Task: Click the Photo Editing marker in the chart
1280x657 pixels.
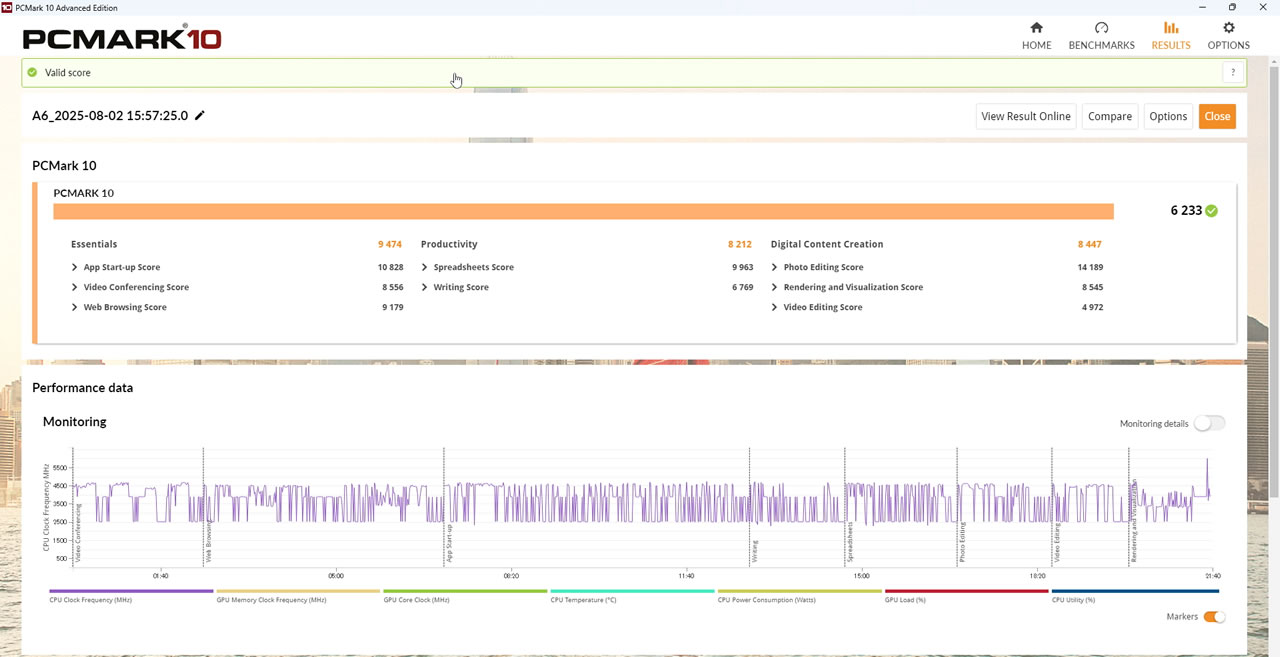Action: [x=962, y=542]
